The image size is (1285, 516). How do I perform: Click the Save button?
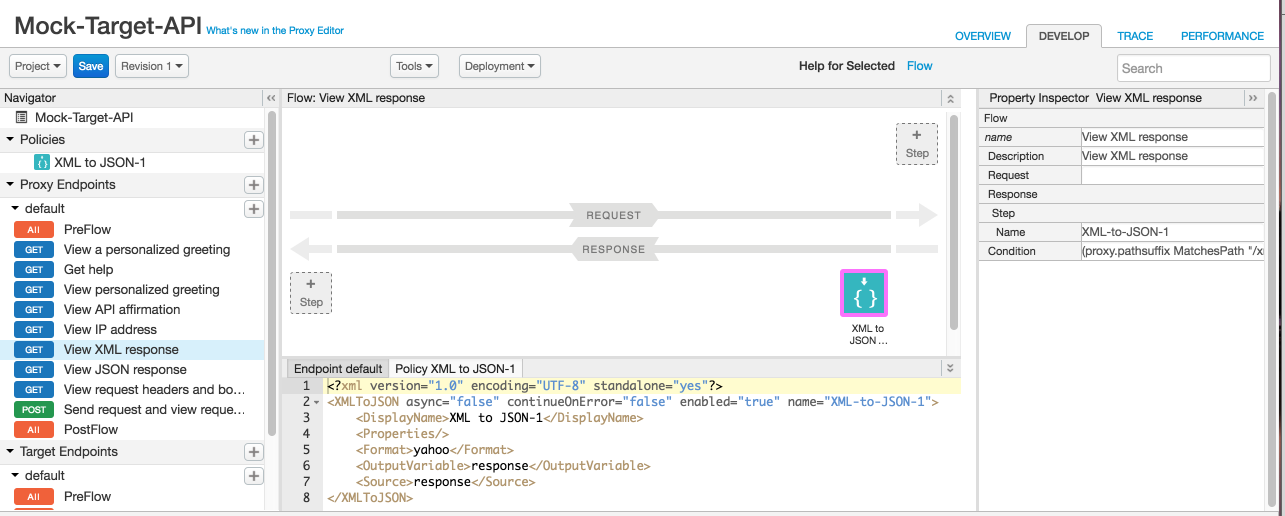[91, 66]
